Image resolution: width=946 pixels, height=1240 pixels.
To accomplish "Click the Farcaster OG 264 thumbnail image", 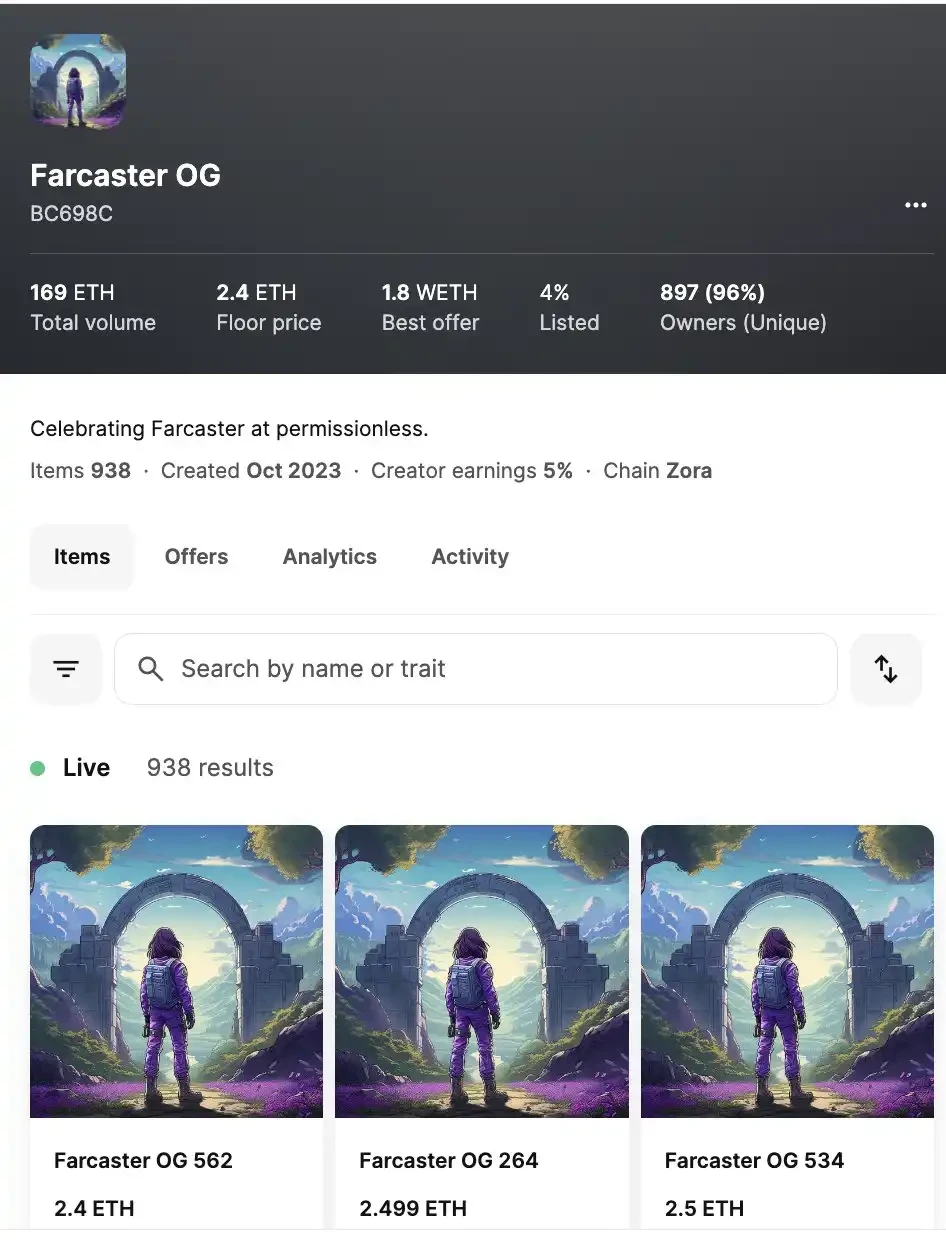I will [481, 970].
